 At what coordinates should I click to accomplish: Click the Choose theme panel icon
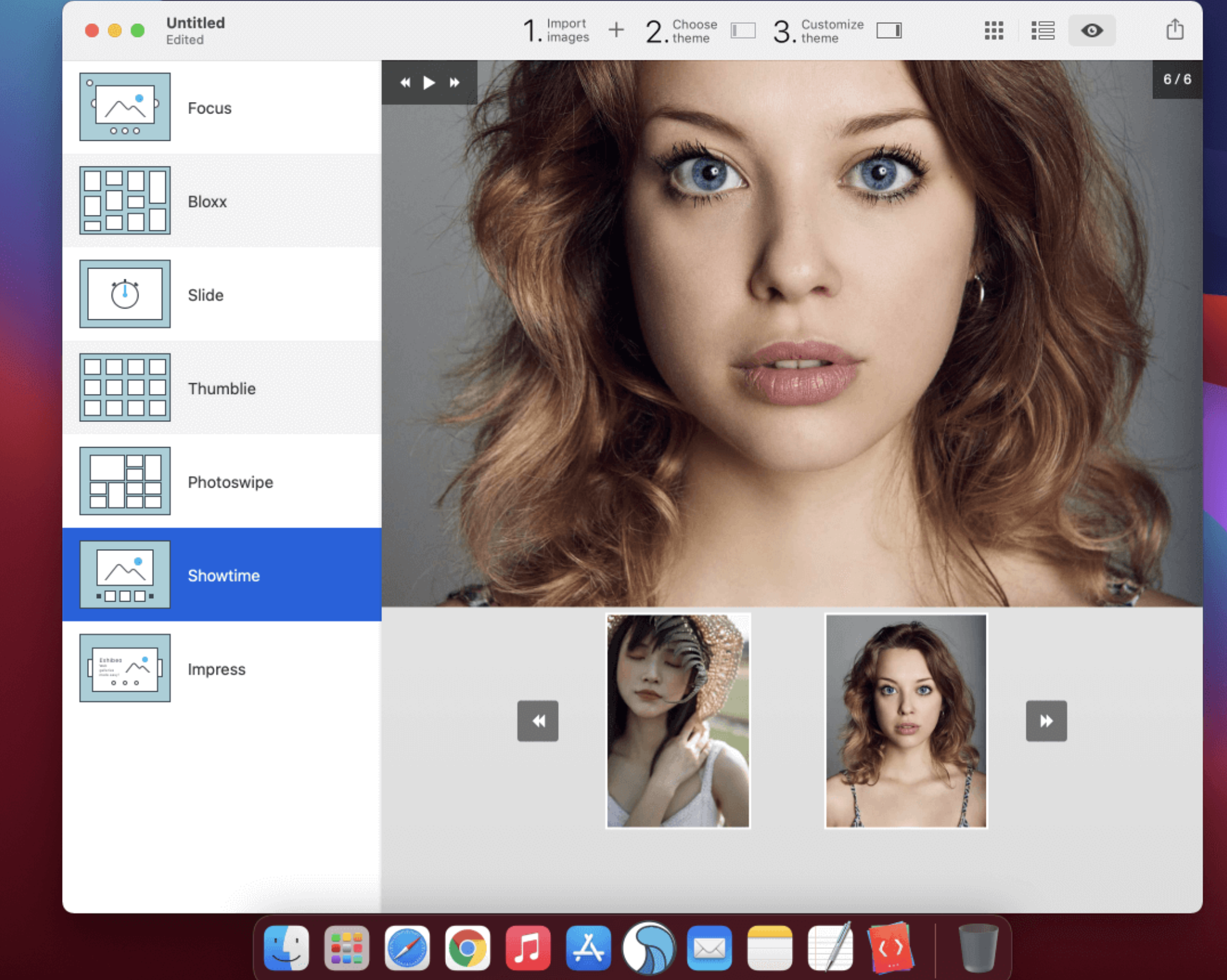click(742, 30)
